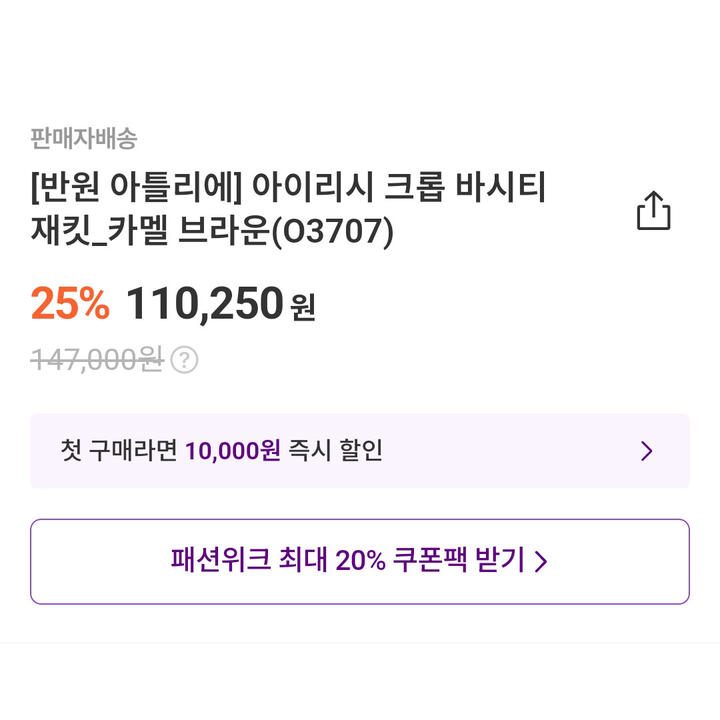The height and width of the screenshot is (720, 720).
Task: Select the 25% discount rate text
Action: (x=70, y=303)
